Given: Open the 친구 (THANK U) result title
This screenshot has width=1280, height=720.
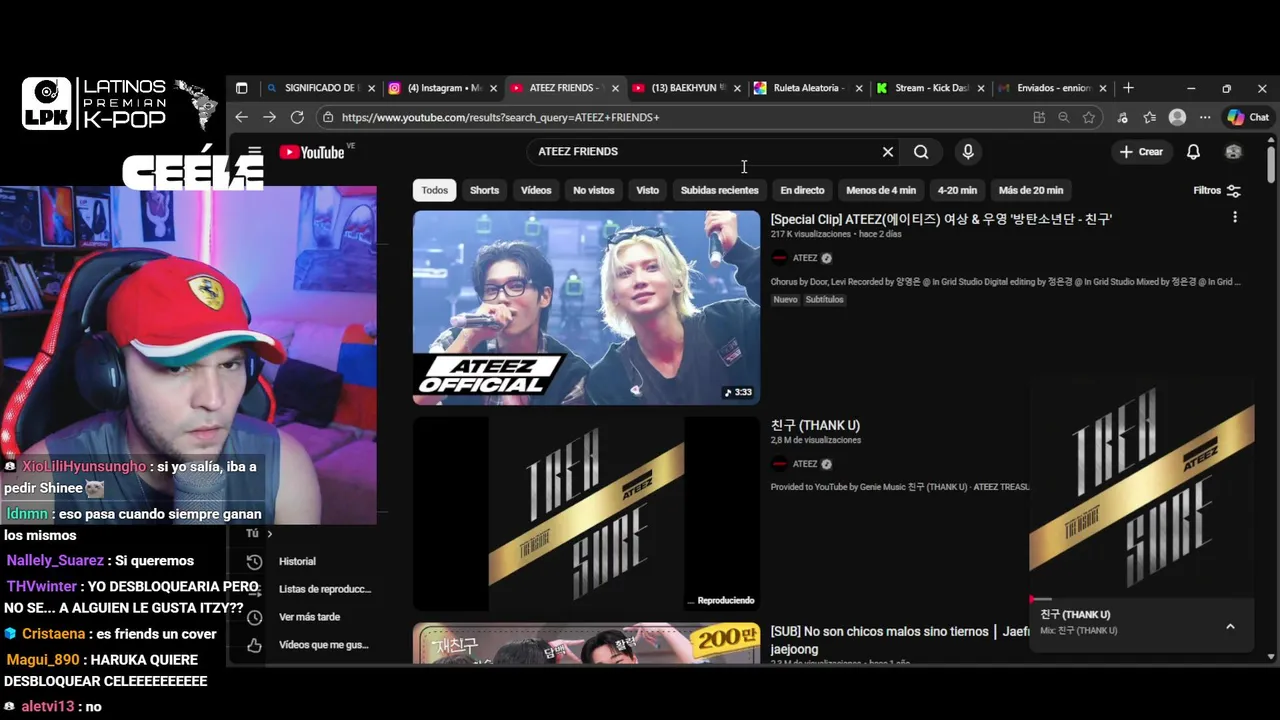Looking at the screenshot, I should tap(815, 425).
